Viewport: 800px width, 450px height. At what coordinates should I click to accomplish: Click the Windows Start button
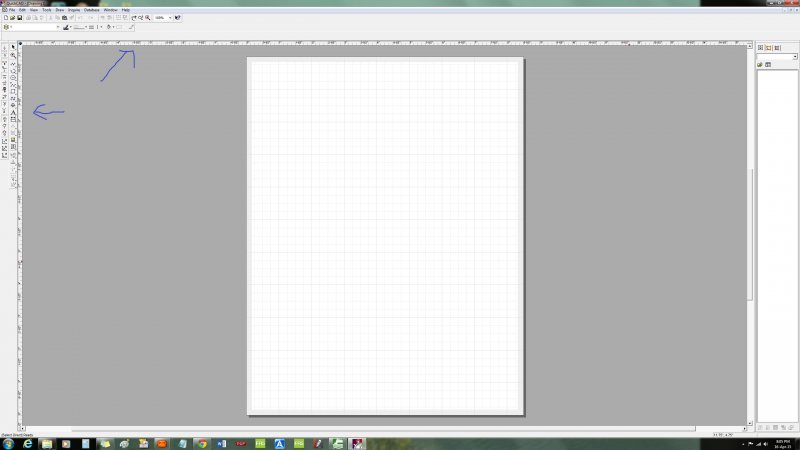(8, 444)
